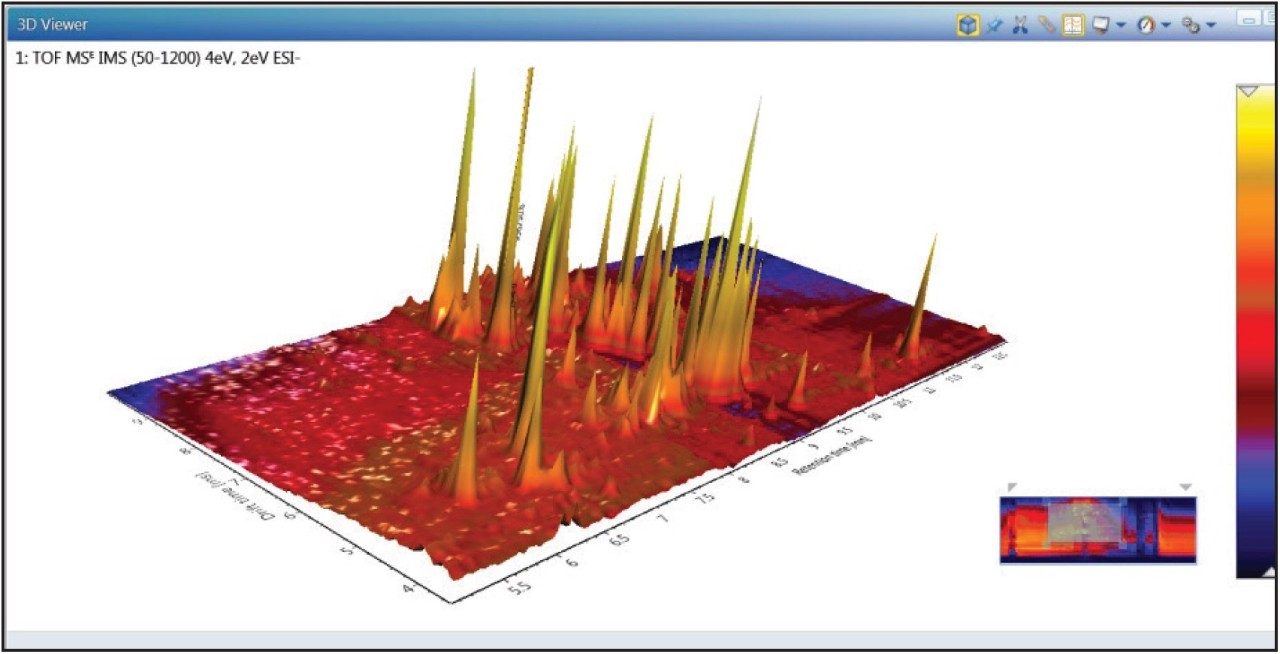Viewport: 1280px width, 654px height.
Task: Expand the gauge icon dropdown arrow
Action: tap(1167, 26)
